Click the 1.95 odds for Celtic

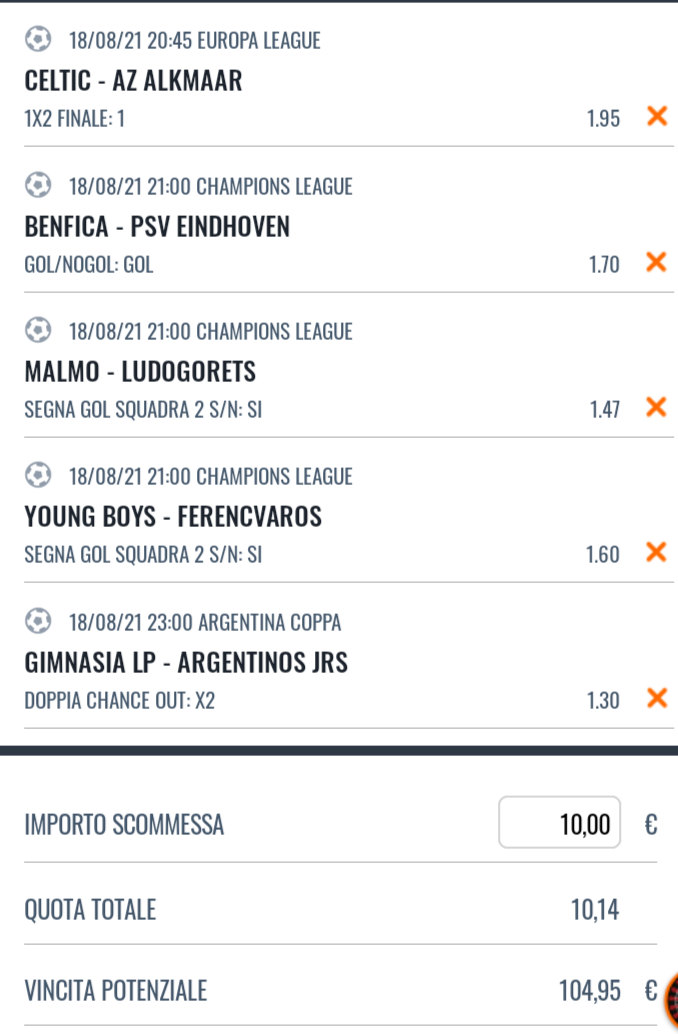(603, 119)
